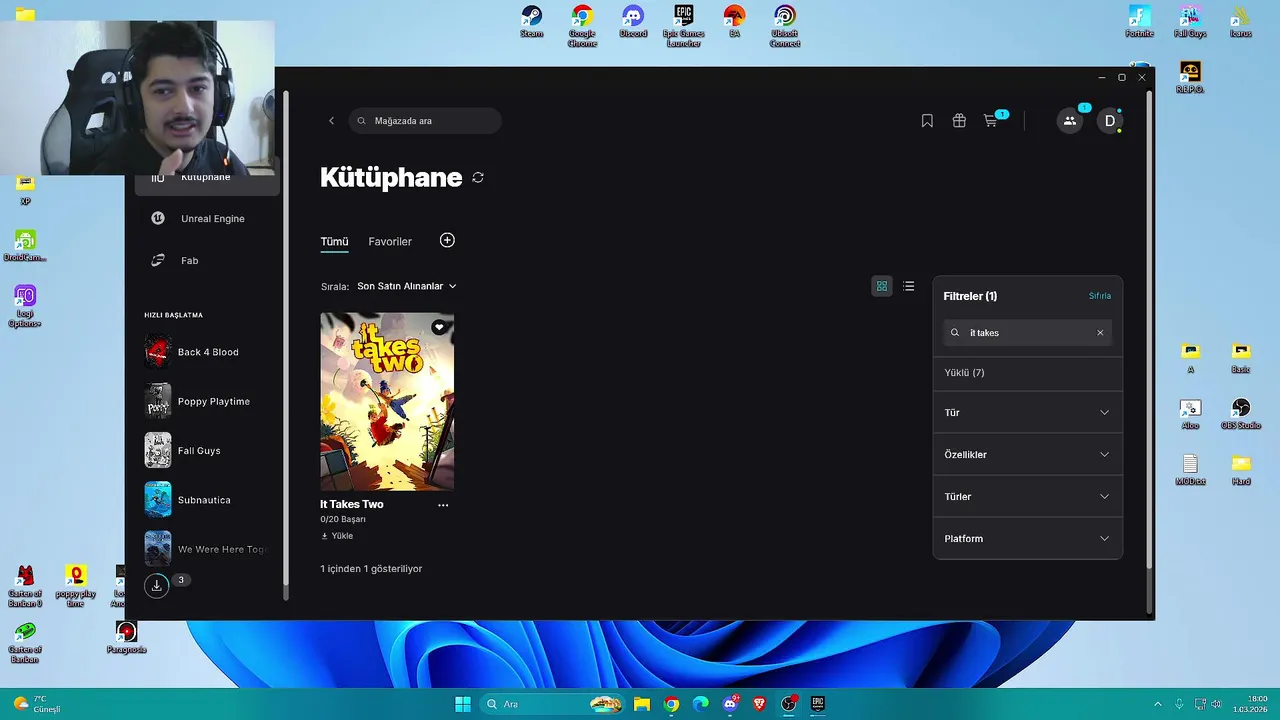This screenshot has height=720, width=1280.
Task: Open the weather widget on taskbar
Action: [x=37, y=704]
